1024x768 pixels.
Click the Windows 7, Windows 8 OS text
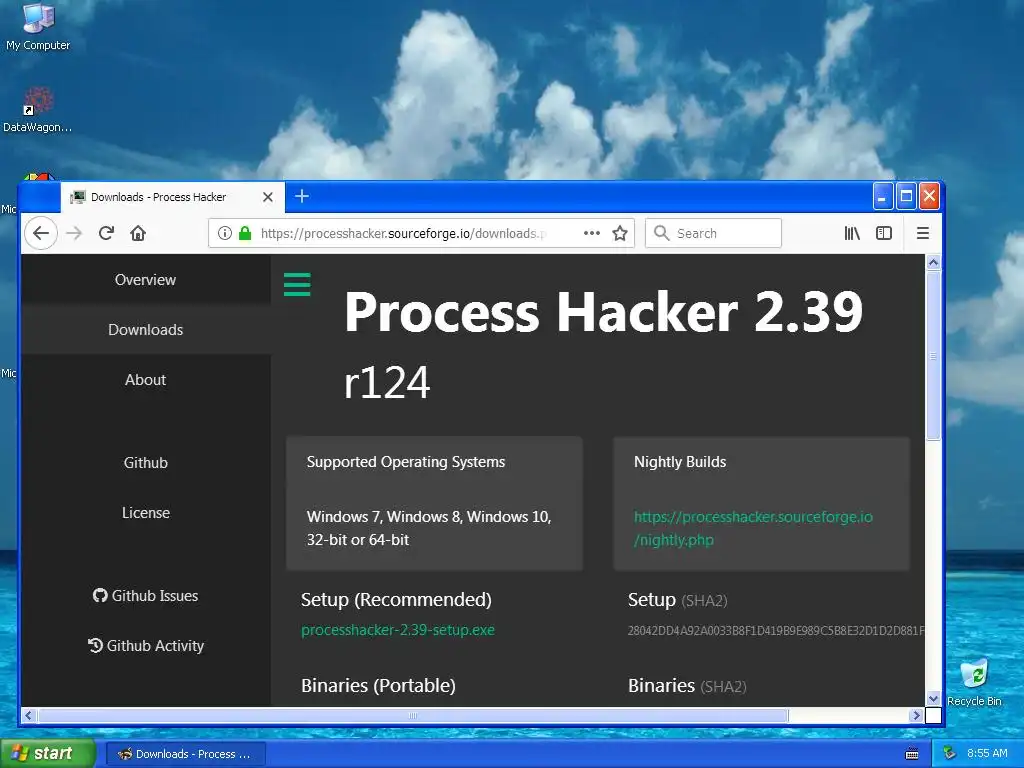tap(429, 528)
